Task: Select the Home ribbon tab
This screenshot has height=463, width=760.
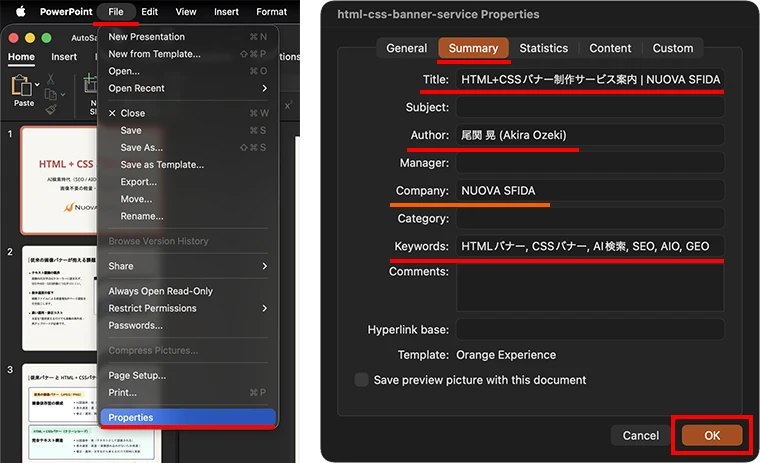Action: 21,57
